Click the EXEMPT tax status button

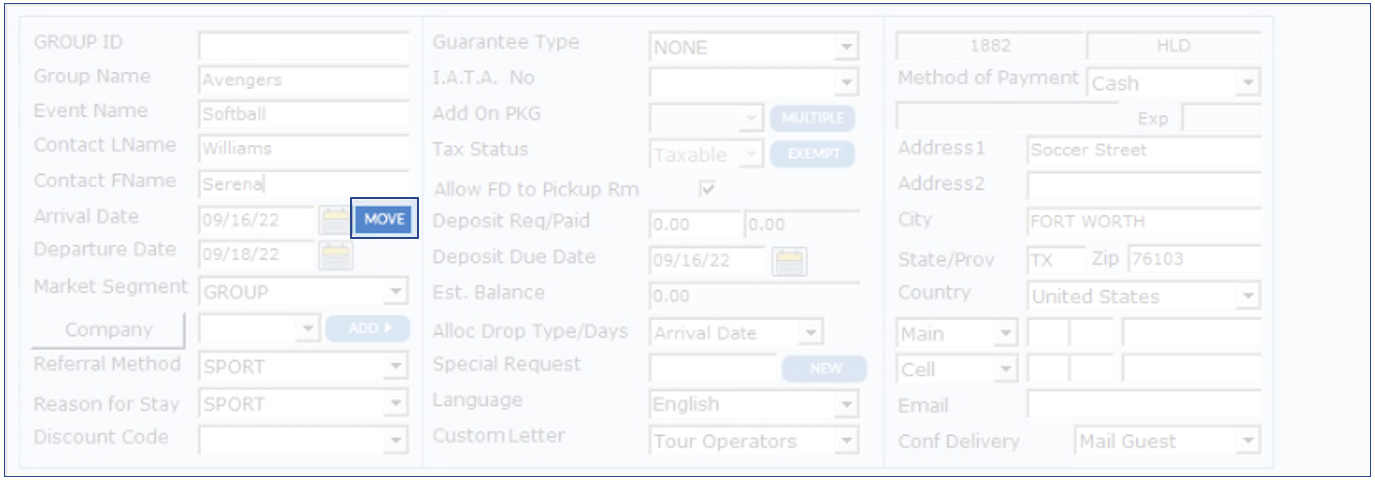point(812,155)
